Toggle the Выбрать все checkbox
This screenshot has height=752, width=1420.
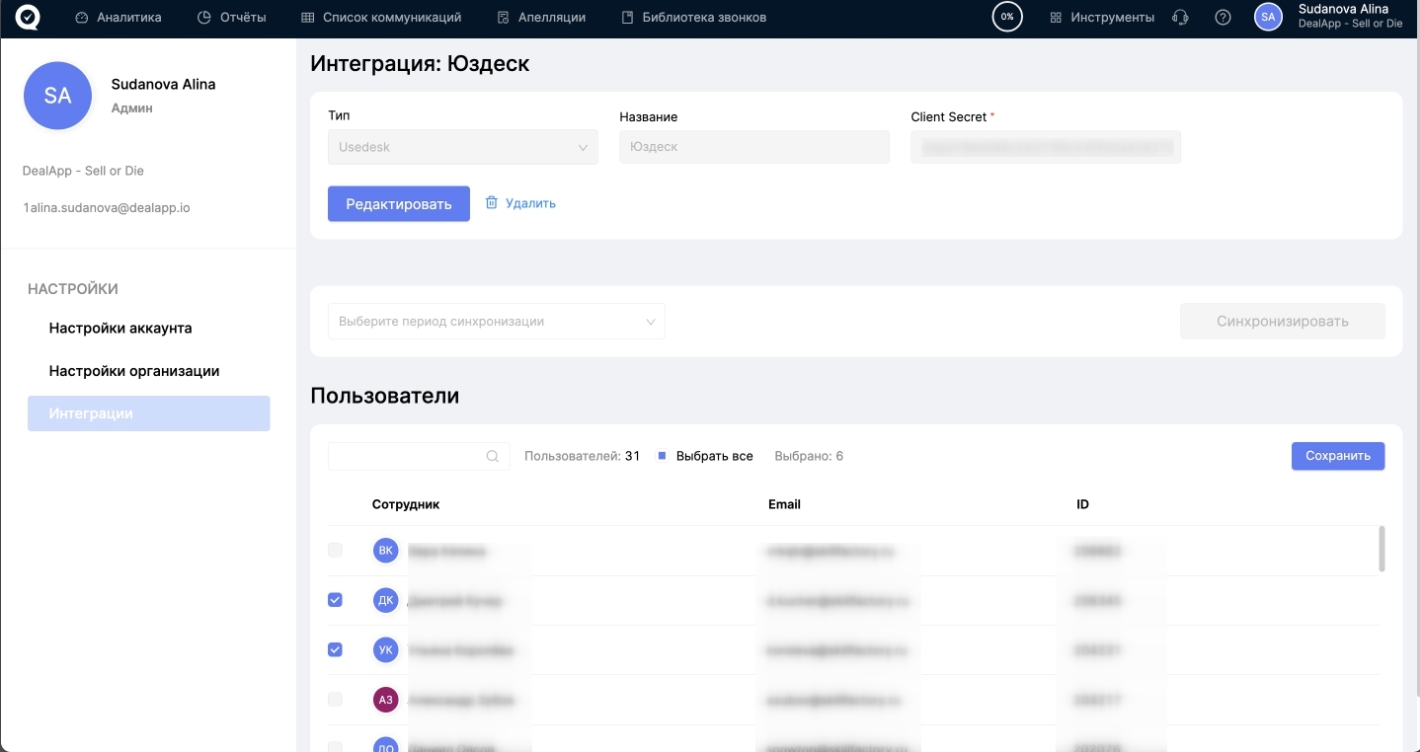pos(662,456)
